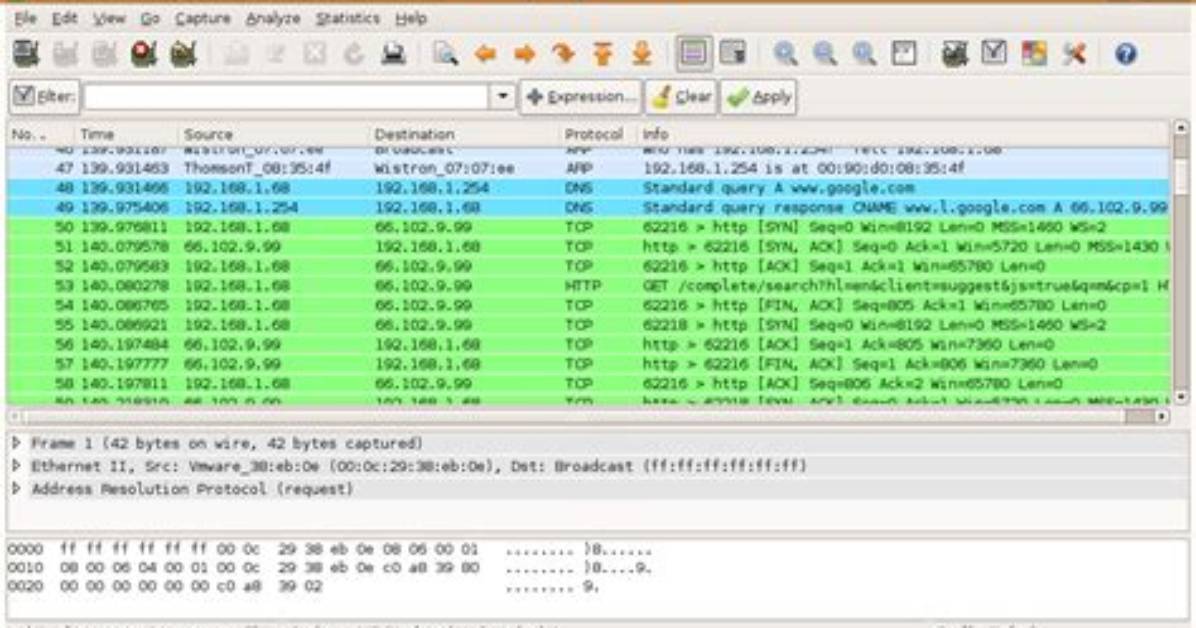Click the grayed capture options icon
Image resolution: width=1196 pixels, height=628 pixels.
pyautogui.click(x=66, y=53)
